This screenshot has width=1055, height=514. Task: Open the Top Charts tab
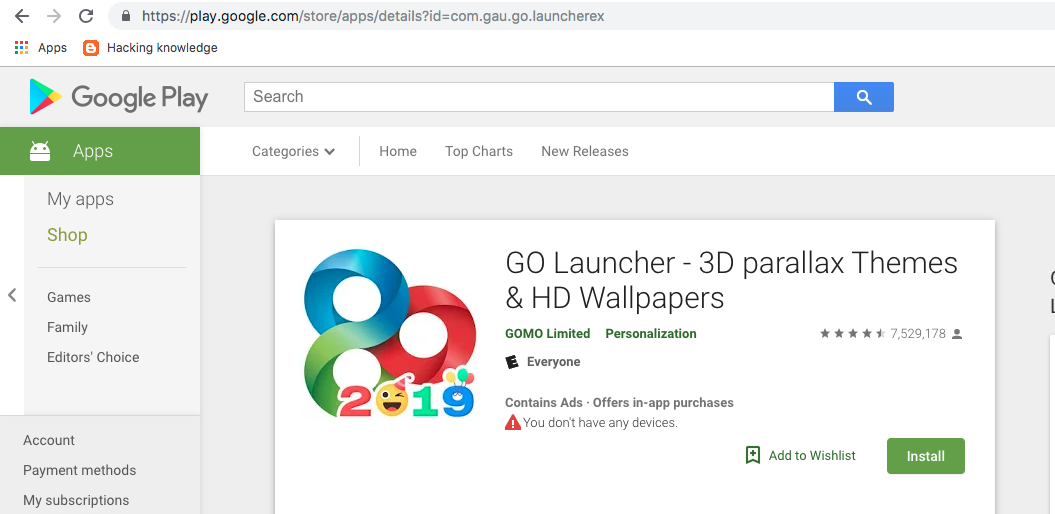tap(479, 151)
